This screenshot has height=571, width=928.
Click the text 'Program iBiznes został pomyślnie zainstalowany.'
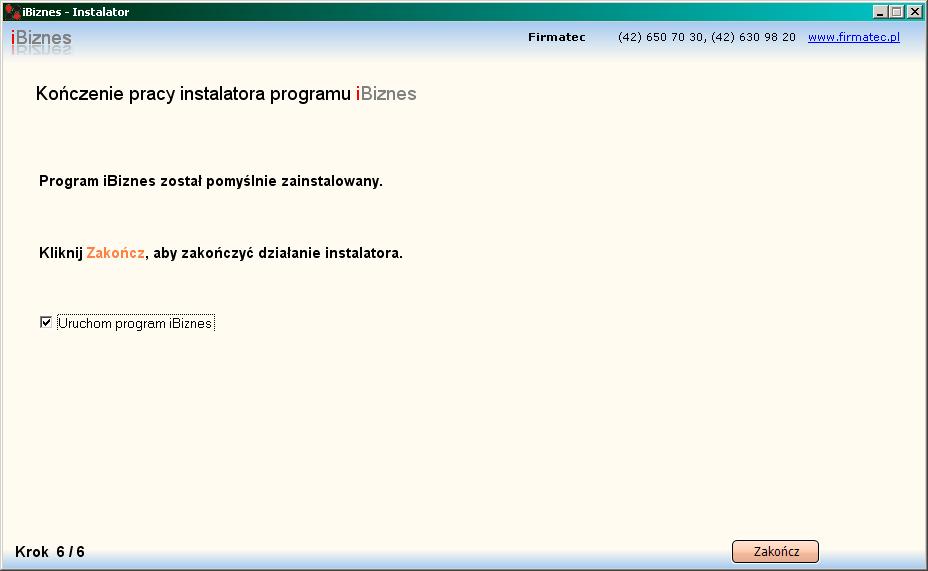(x=211, y=181)
